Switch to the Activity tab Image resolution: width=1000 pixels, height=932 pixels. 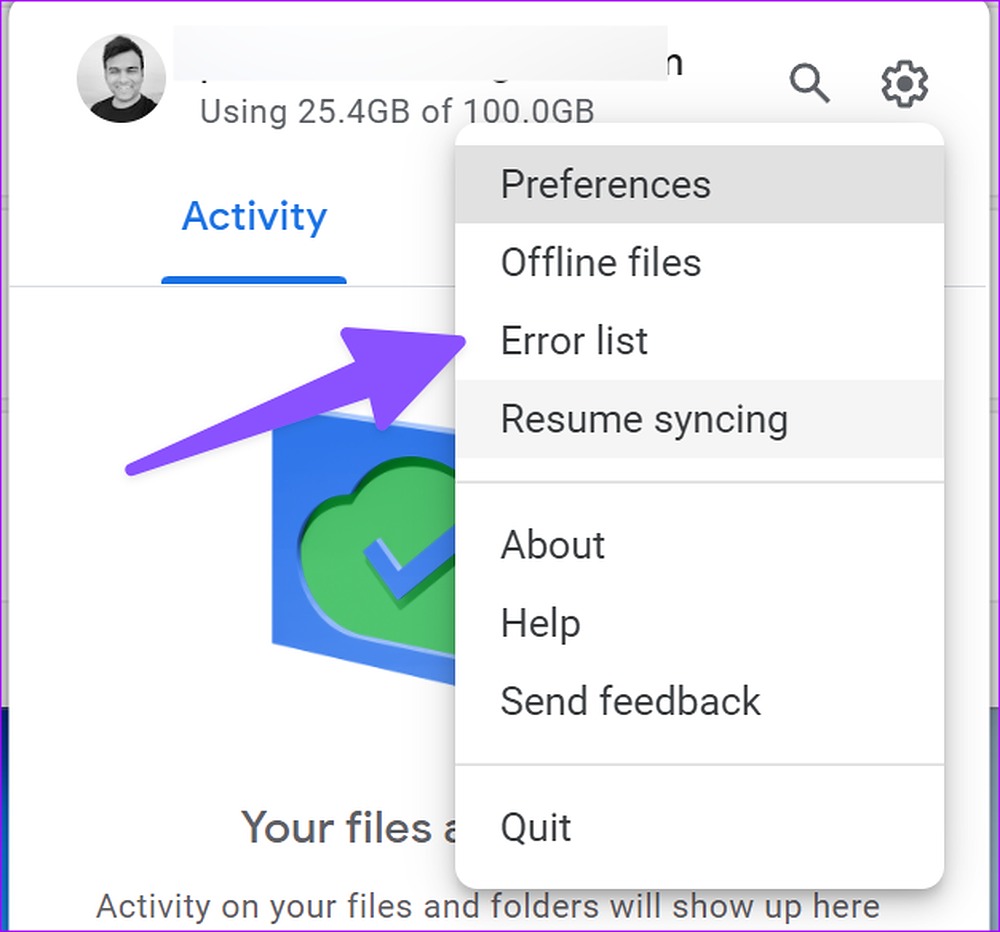point(254,216)
